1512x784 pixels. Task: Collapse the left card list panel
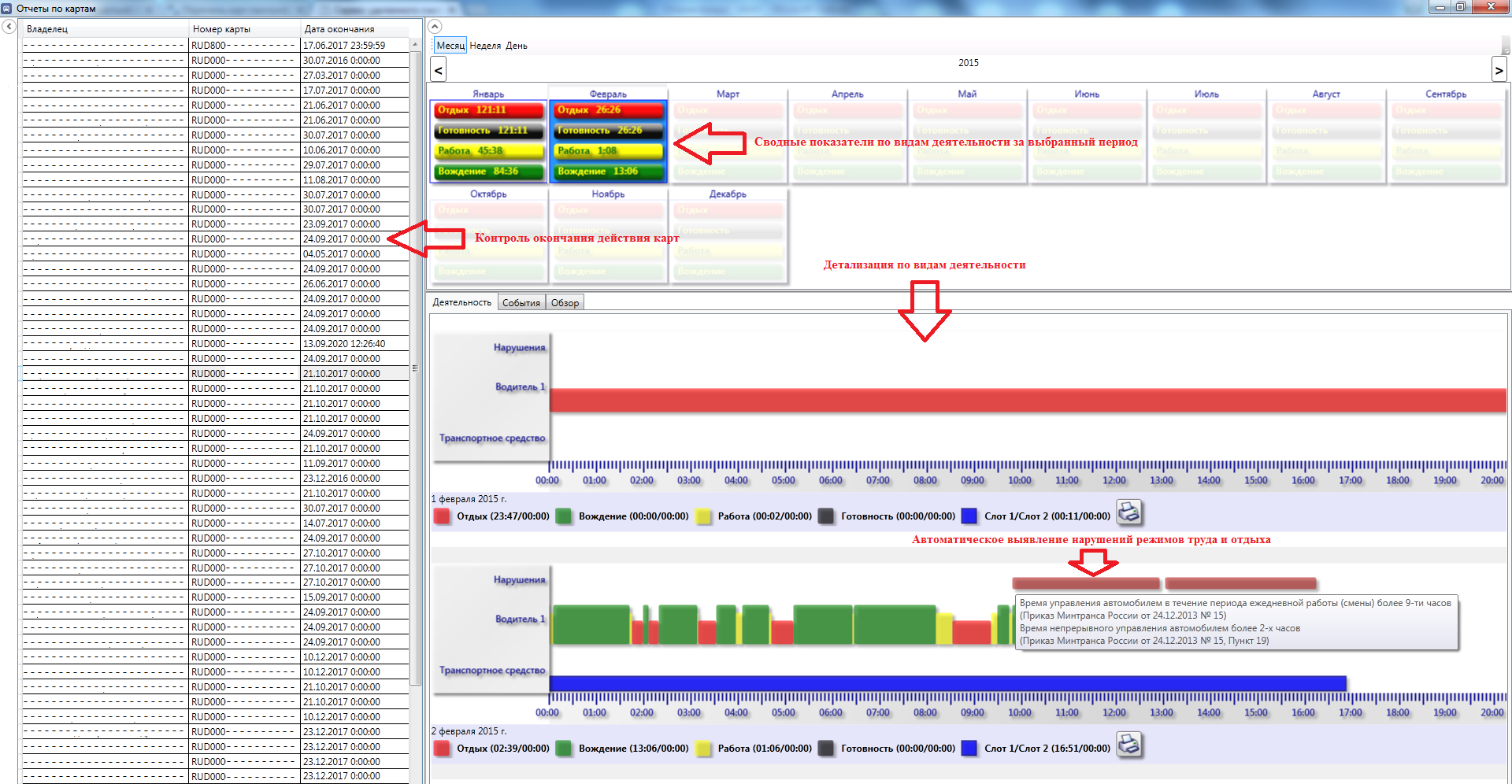click(x=9, y=27)
